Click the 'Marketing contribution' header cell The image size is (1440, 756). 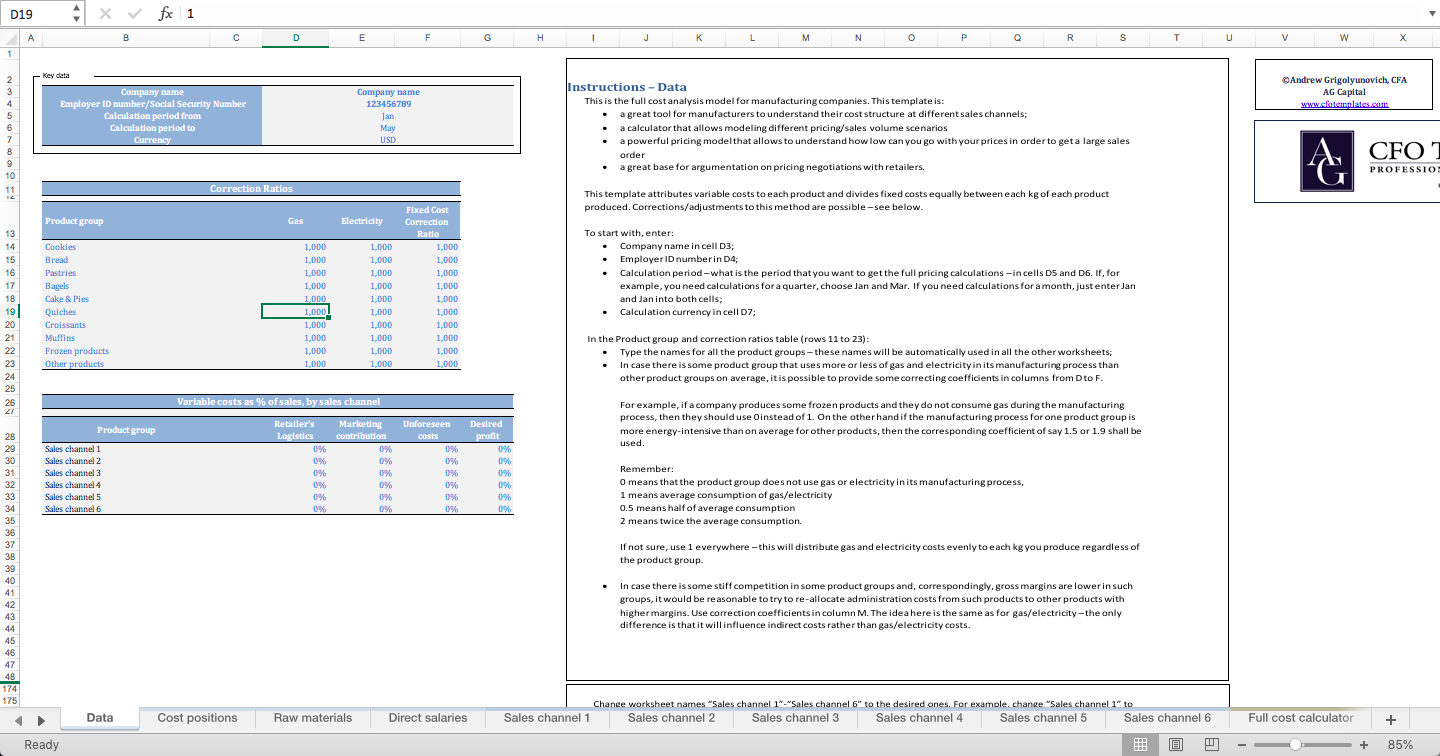click(361, 430)
